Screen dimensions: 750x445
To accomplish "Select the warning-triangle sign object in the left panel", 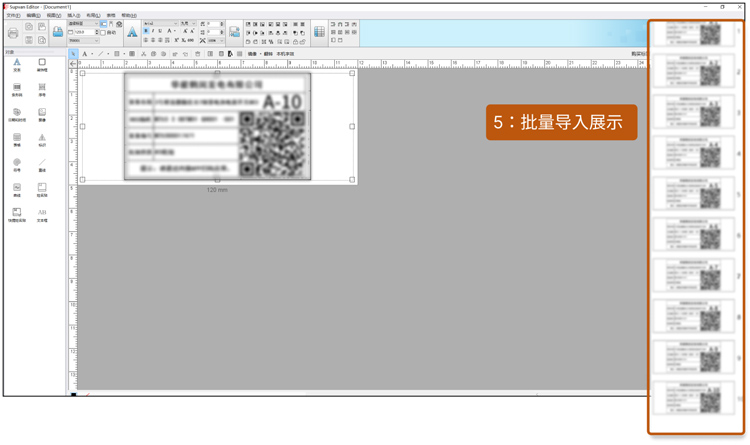I will point(42,139).
